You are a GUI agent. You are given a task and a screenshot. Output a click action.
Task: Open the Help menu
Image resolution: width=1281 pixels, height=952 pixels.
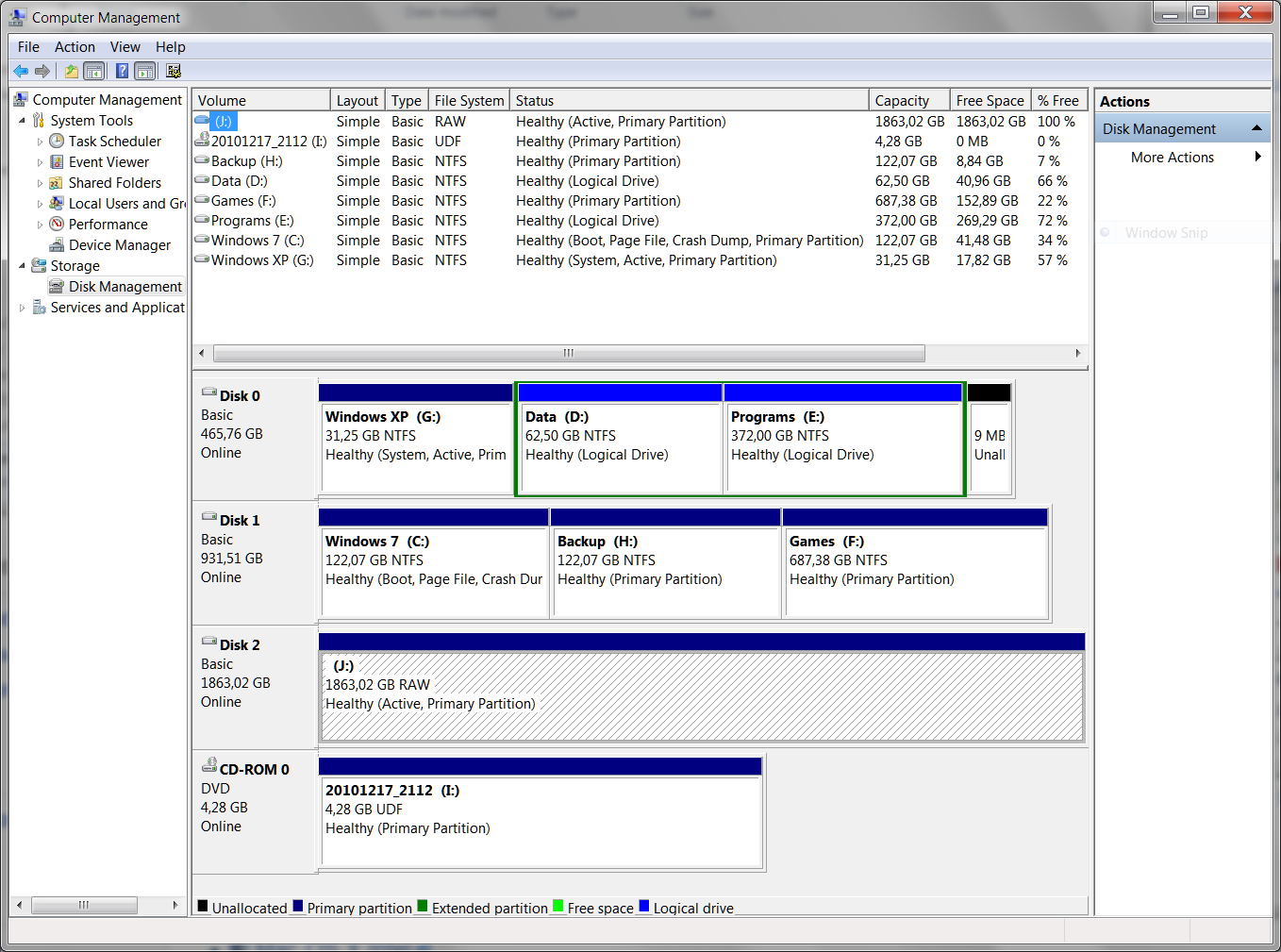point(171,47)
